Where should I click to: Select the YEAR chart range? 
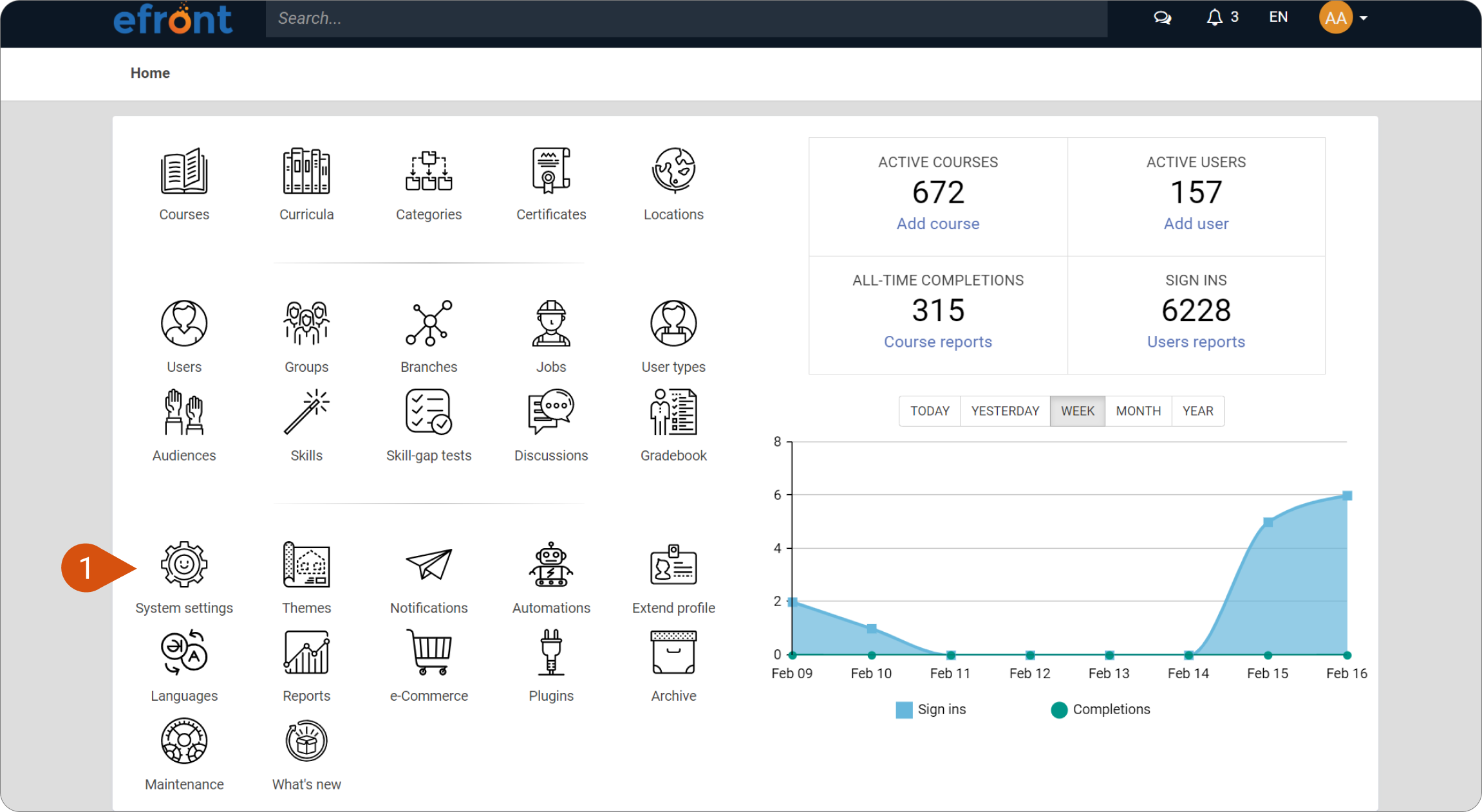(1197, 411)
